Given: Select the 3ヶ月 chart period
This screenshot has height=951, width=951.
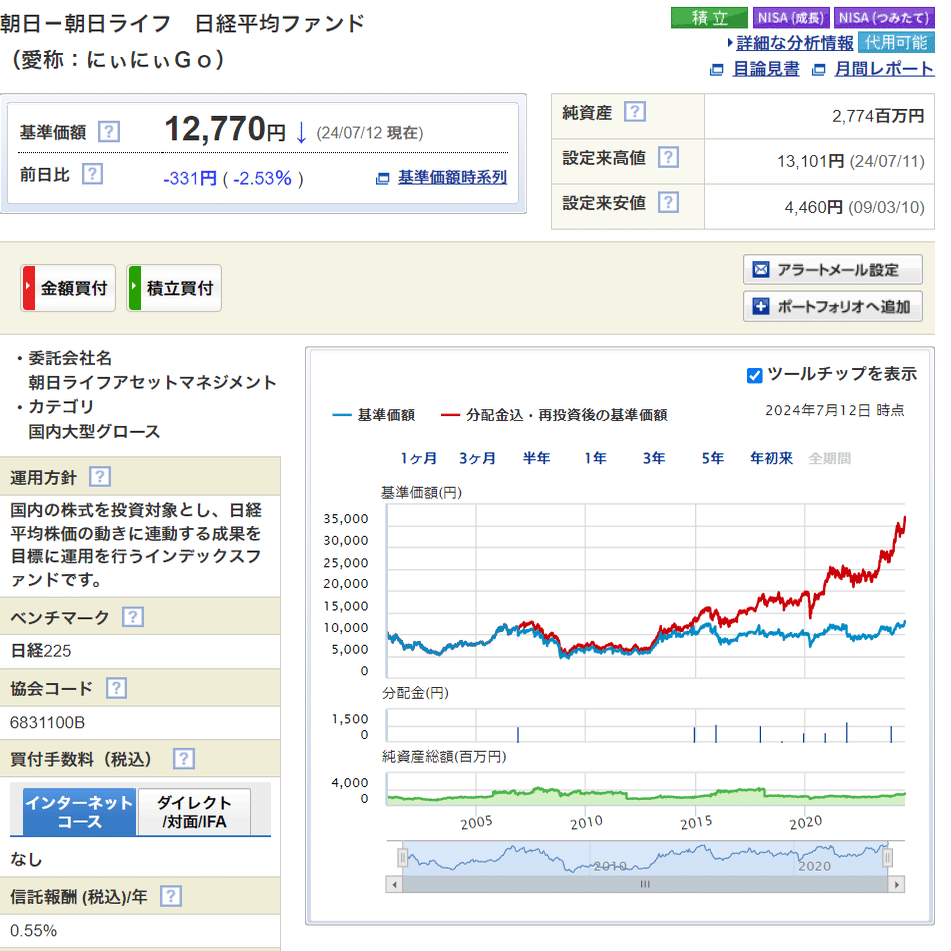Looking at the screenshot, I should pyautogui.click(x=477, y=459).
